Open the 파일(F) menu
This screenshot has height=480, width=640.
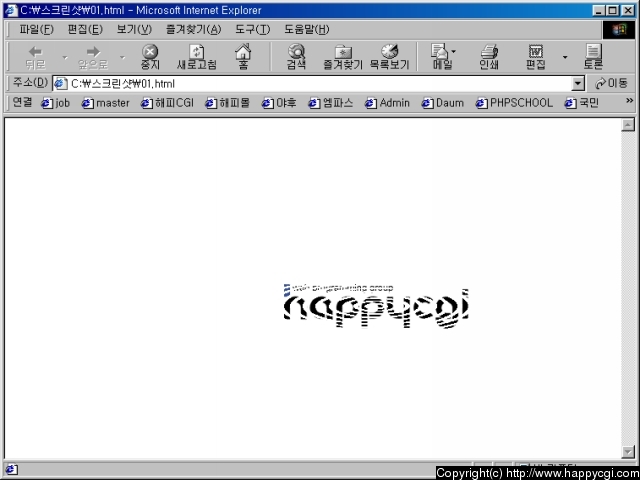36,30
